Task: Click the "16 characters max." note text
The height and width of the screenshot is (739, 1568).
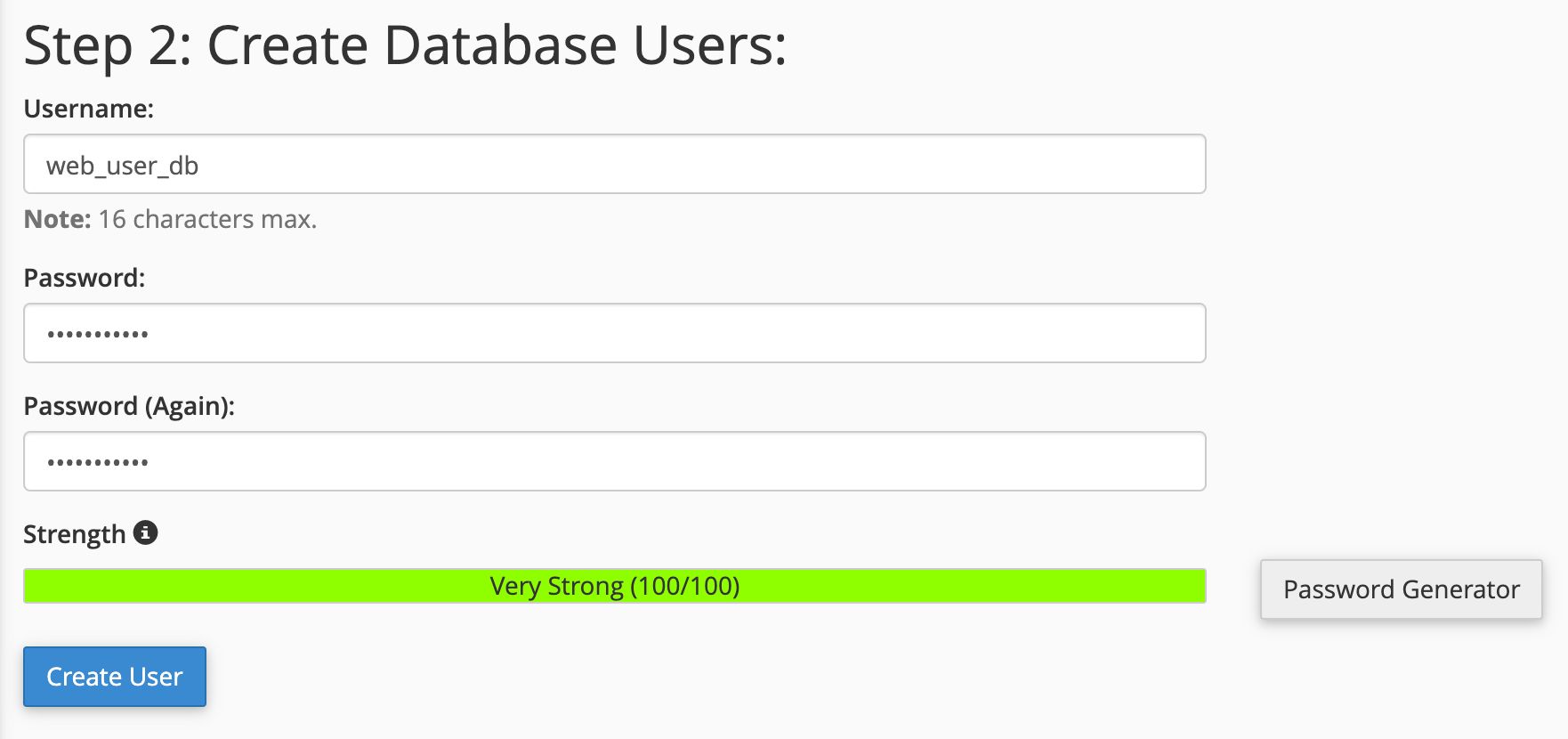Action: [207, 219]
